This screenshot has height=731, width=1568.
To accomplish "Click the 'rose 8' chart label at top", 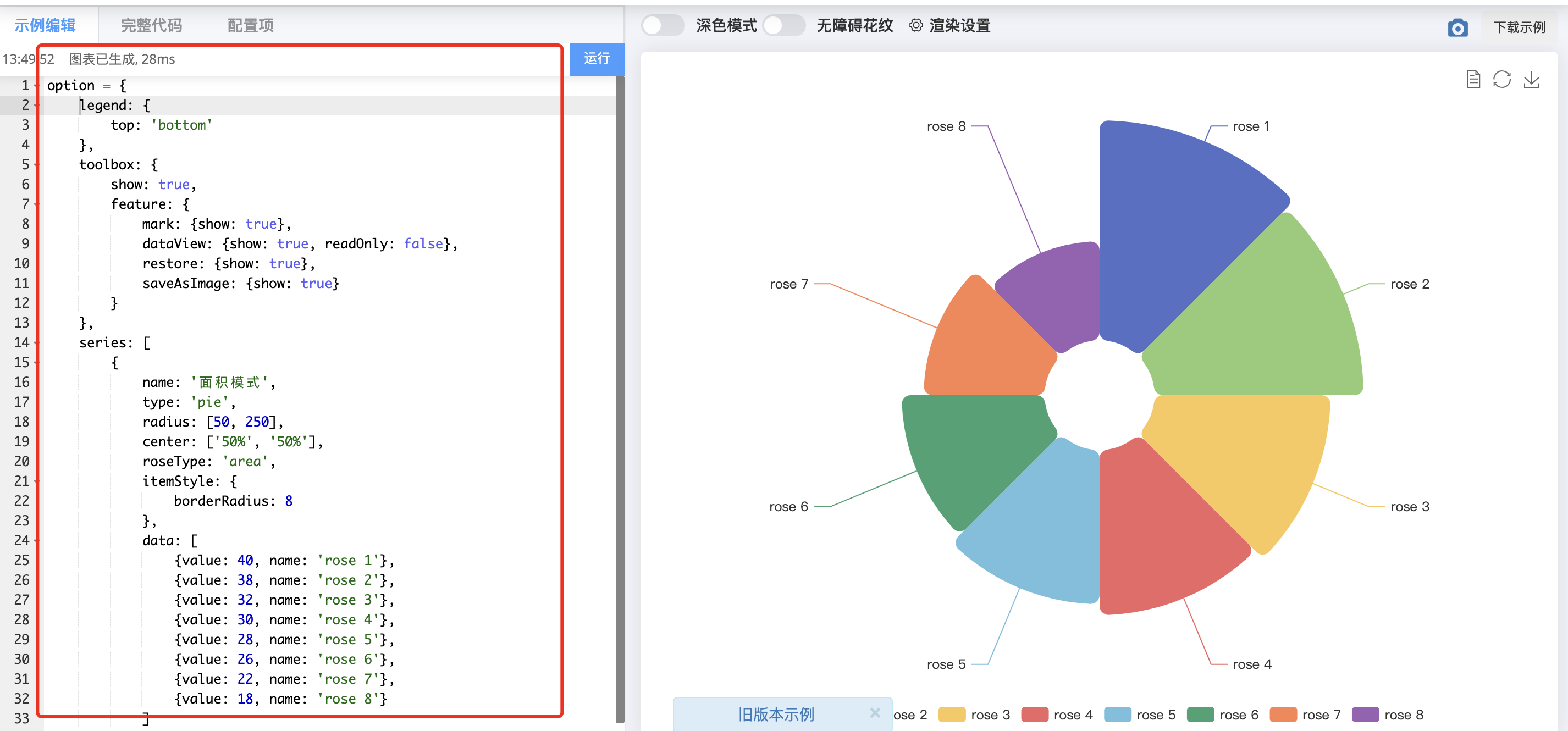I will point(946,126).
